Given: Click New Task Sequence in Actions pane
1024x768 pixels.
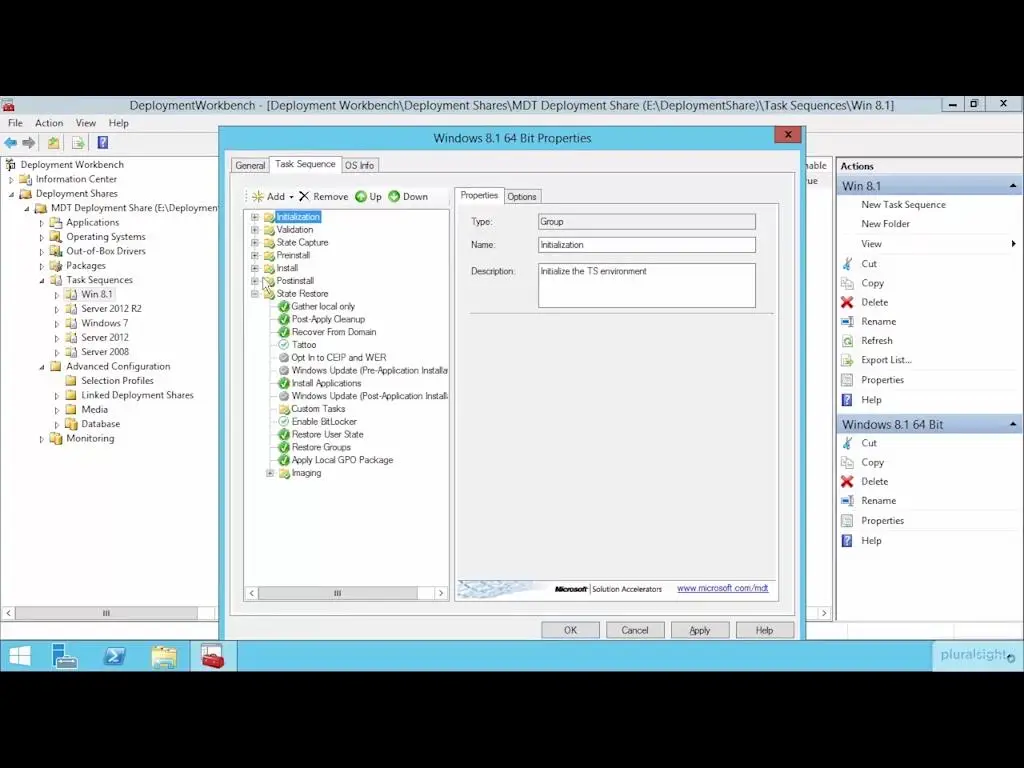Looking at the screenshot, I should [903, 204].
